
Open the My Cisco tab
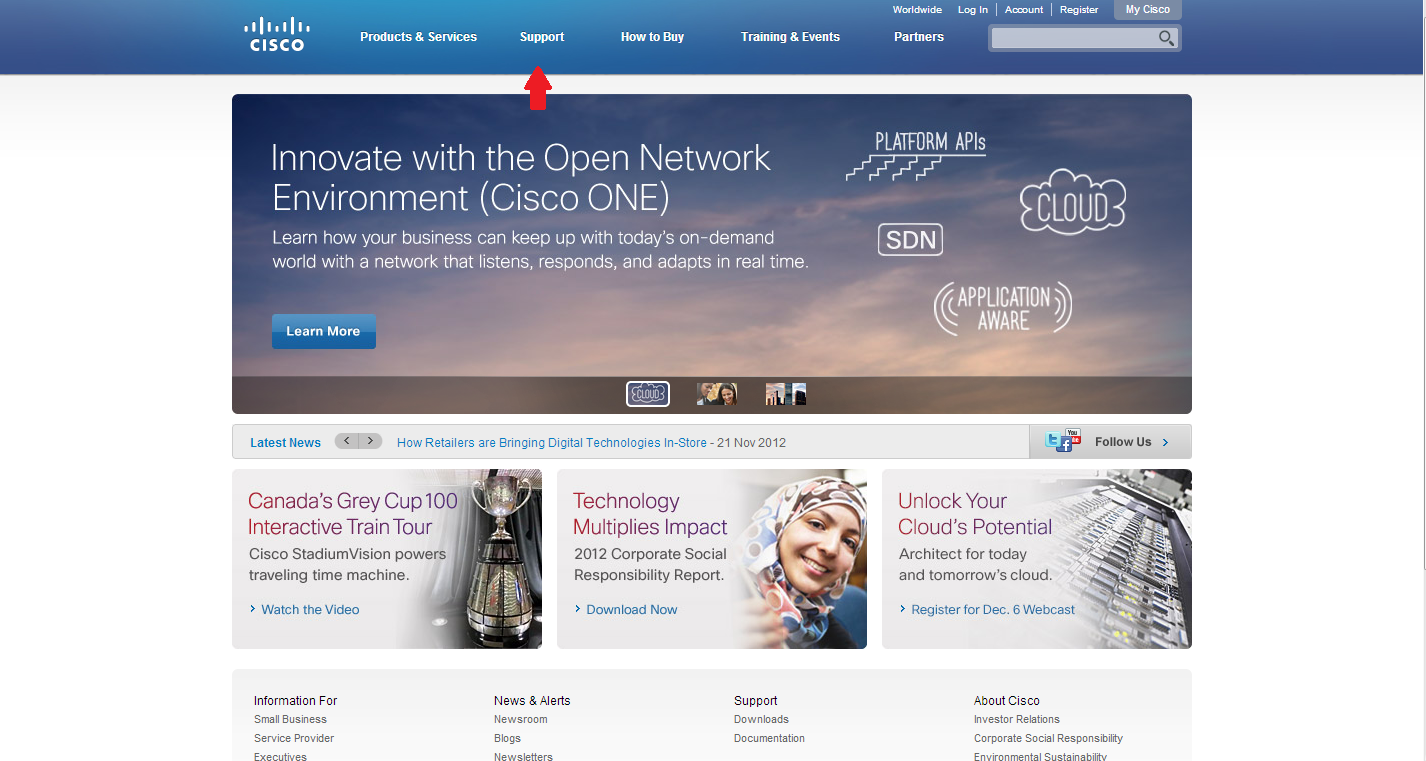click(x=1148, y=10)
